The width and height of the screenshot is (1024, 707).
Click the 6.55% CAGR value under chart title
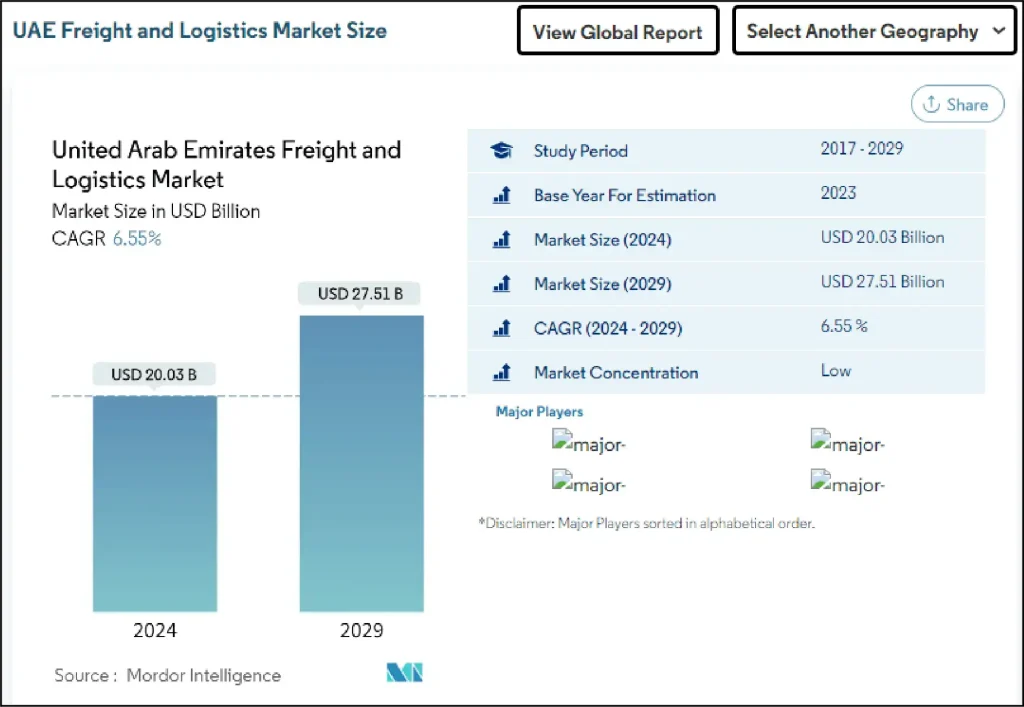point(137,239)
